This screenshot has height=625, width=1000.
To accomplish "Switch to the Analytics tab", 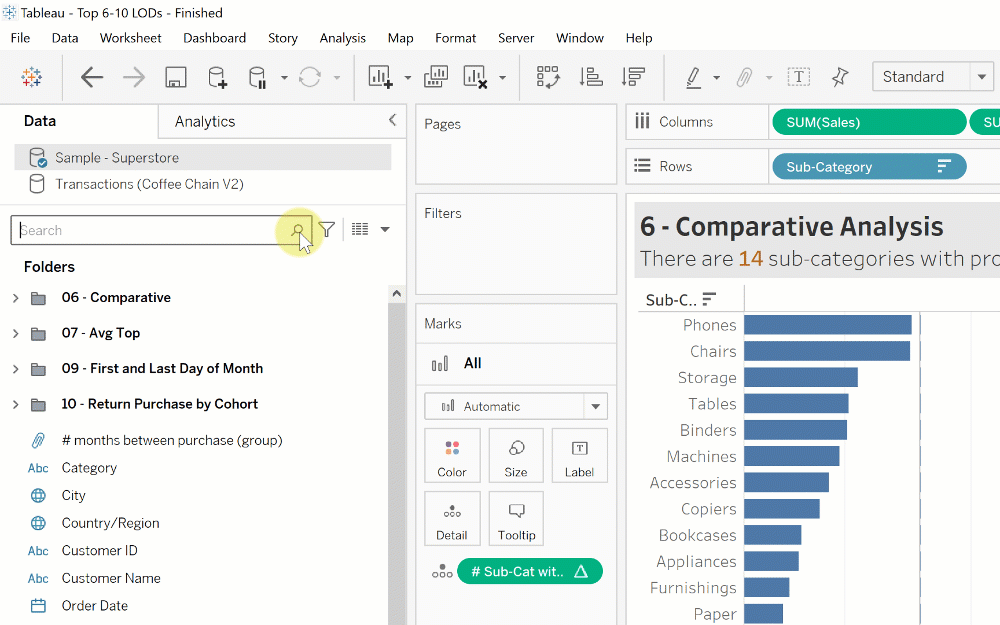I will [x=205, y=122].
